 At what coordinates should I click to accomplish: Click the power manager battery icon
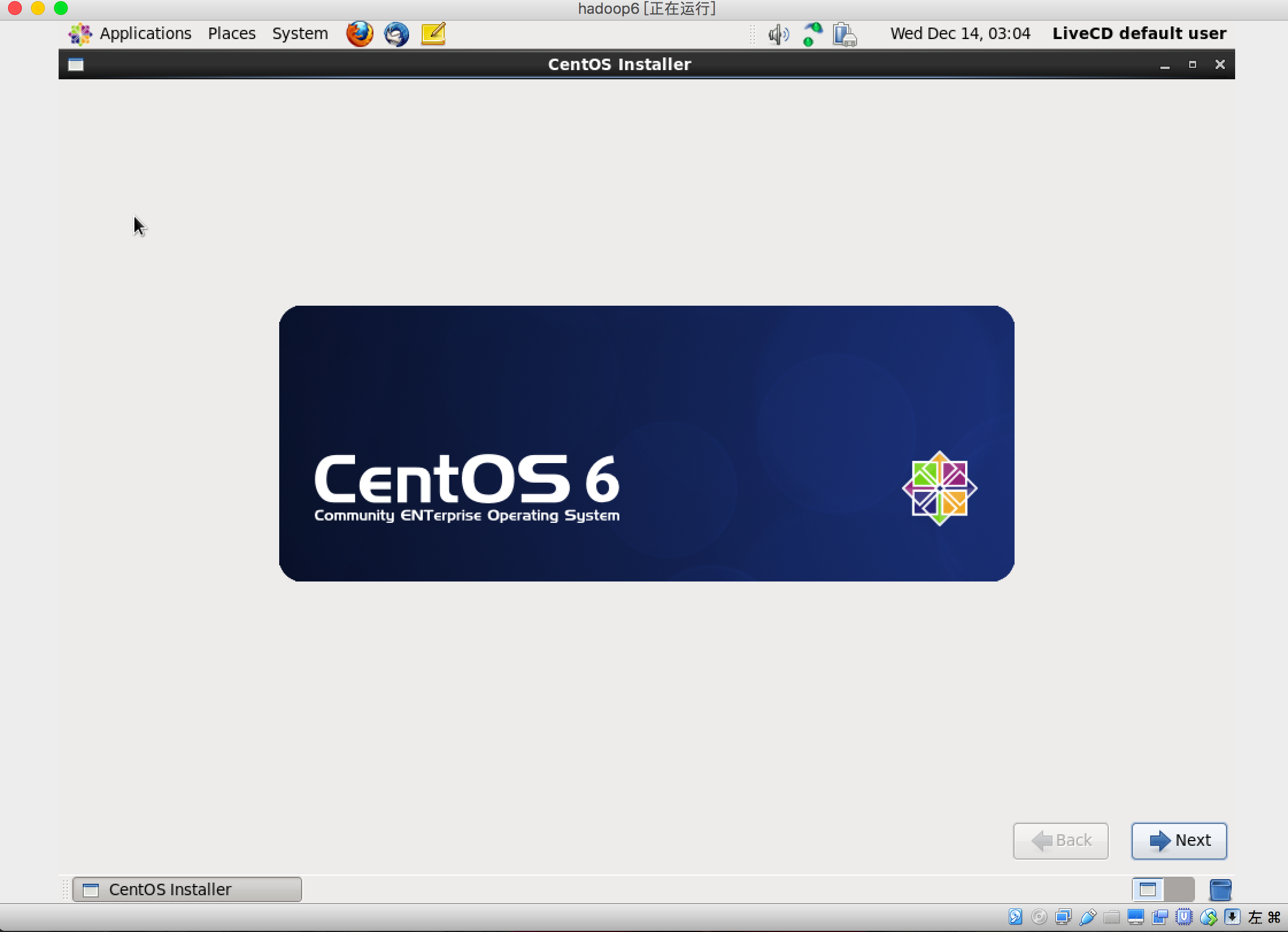844,34
